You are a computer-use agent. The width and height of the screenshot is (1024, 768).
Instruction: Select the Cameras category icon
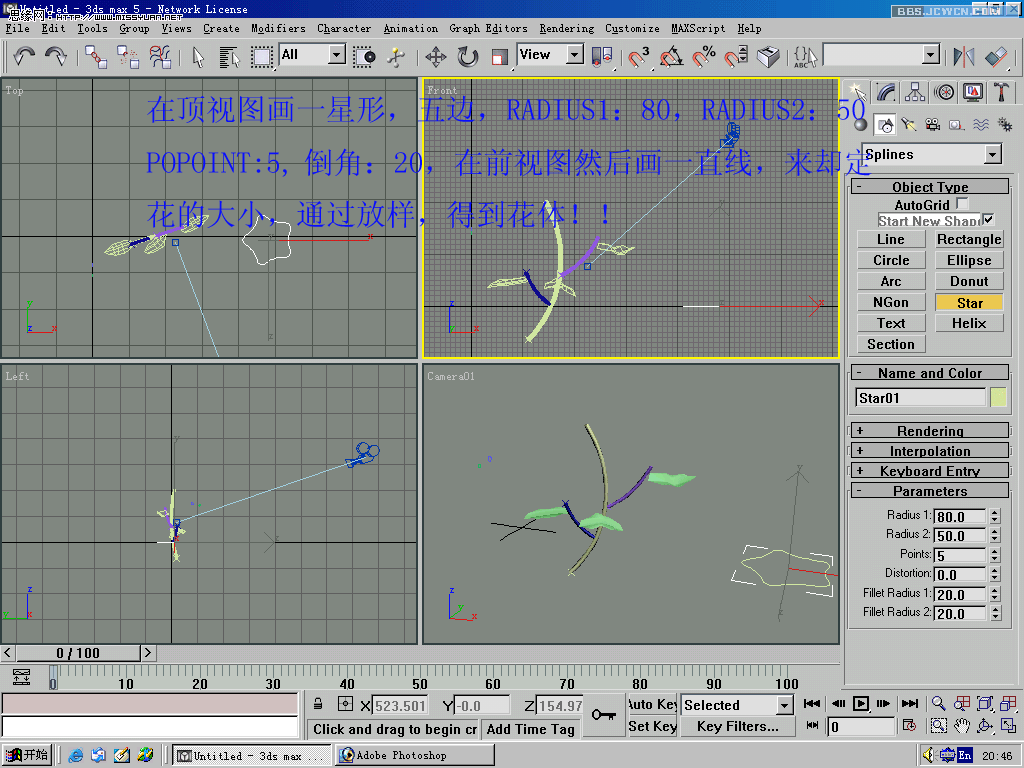pos(933,125)
